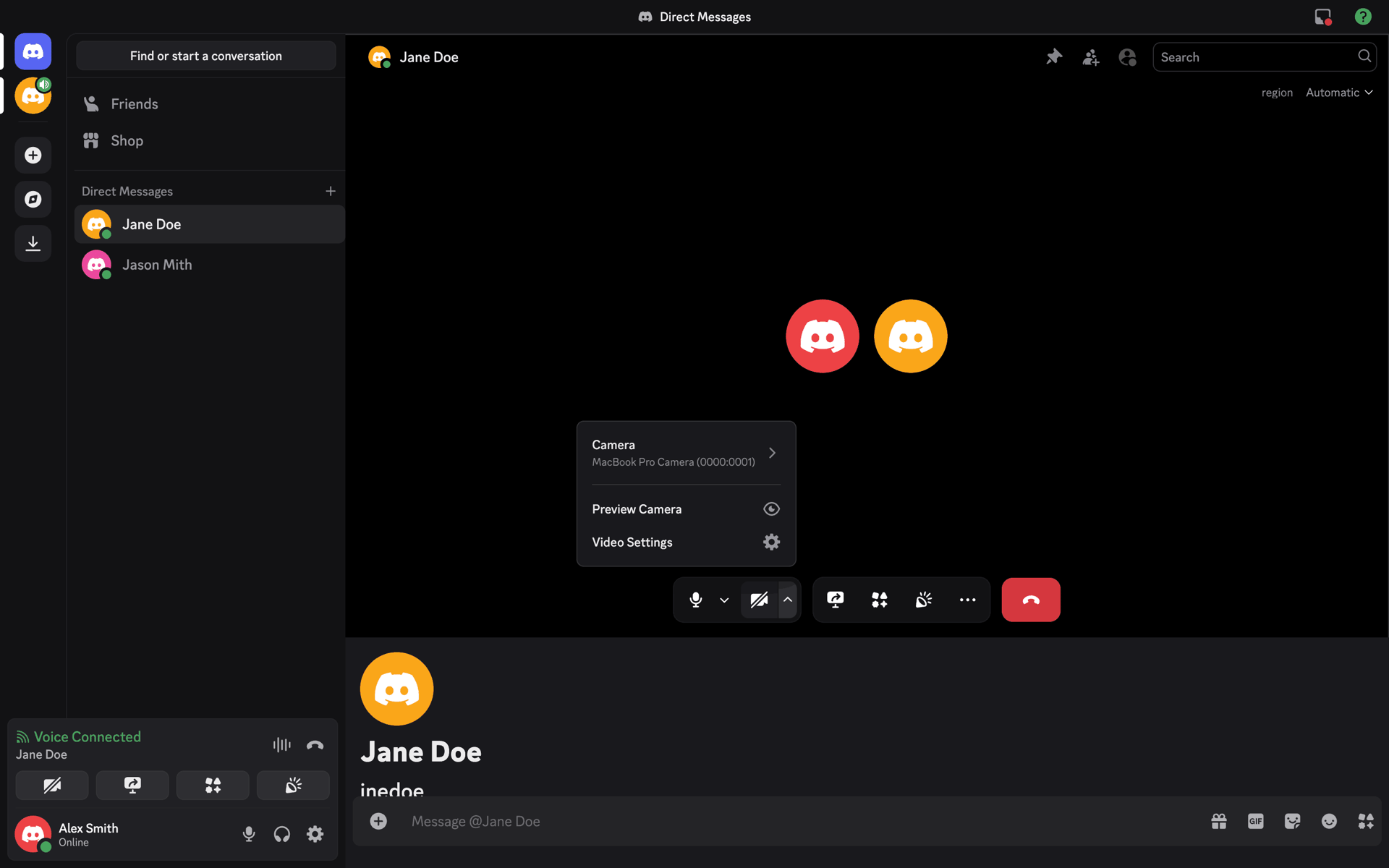1389x868 pixels.
Task: Deafen with headphones icon
Action: [282, 834]
